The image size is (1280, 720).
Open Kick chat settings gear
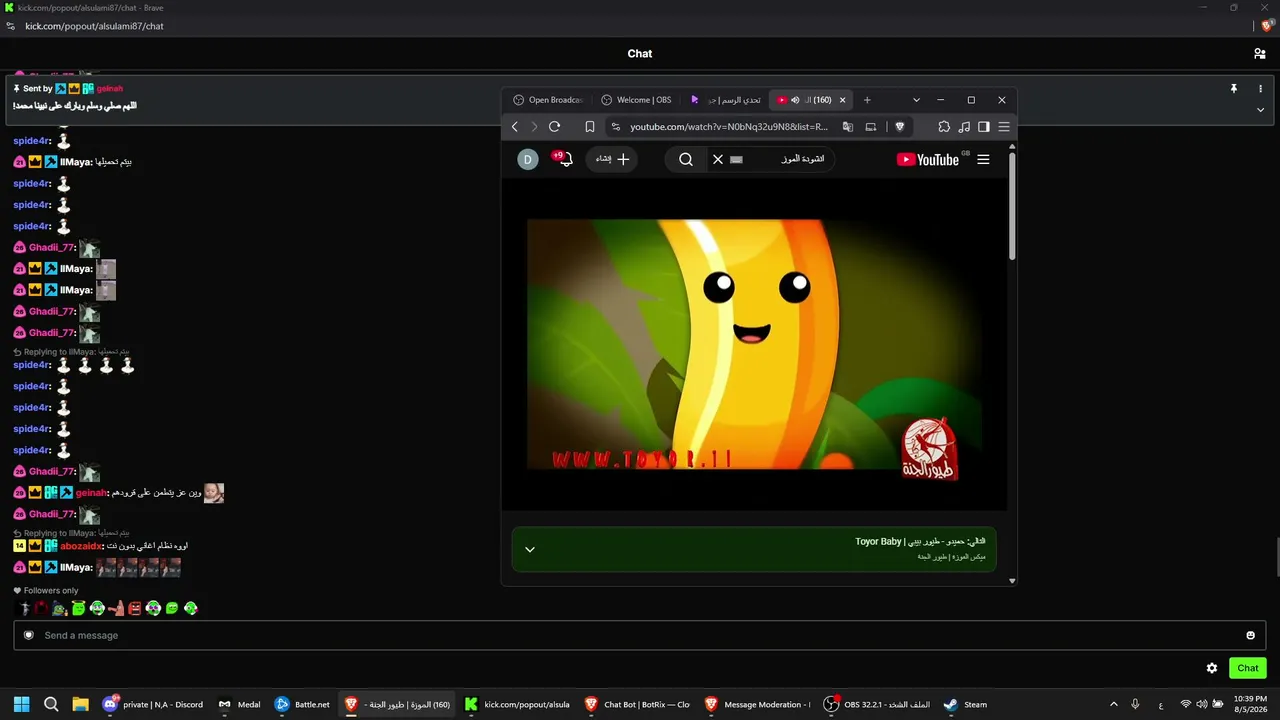pyautogui.click(x=1212, y=668)
